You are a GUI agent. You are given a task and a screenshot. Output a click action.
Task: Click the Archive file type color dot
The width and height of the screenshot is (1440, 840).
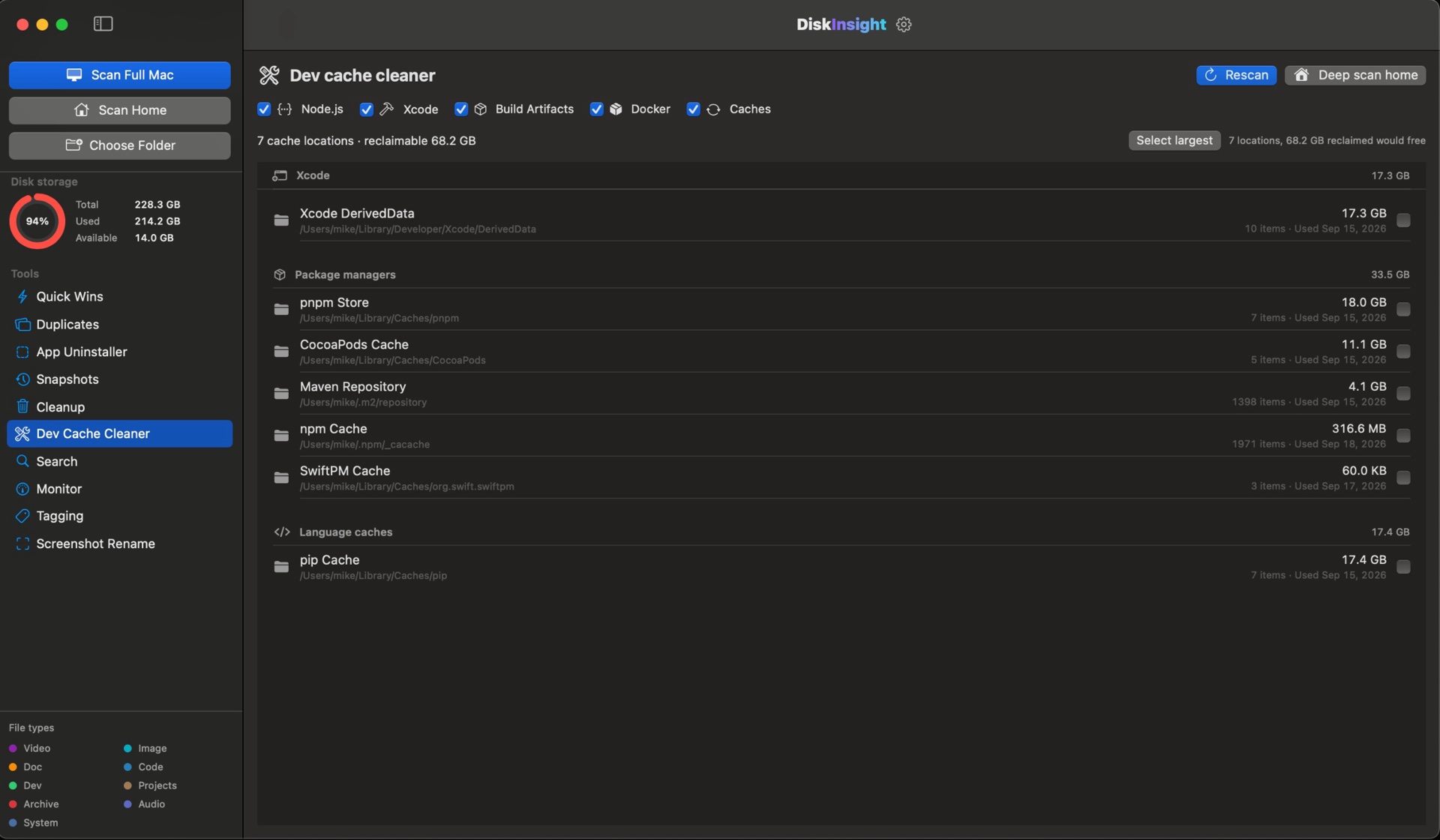(13, 804)
